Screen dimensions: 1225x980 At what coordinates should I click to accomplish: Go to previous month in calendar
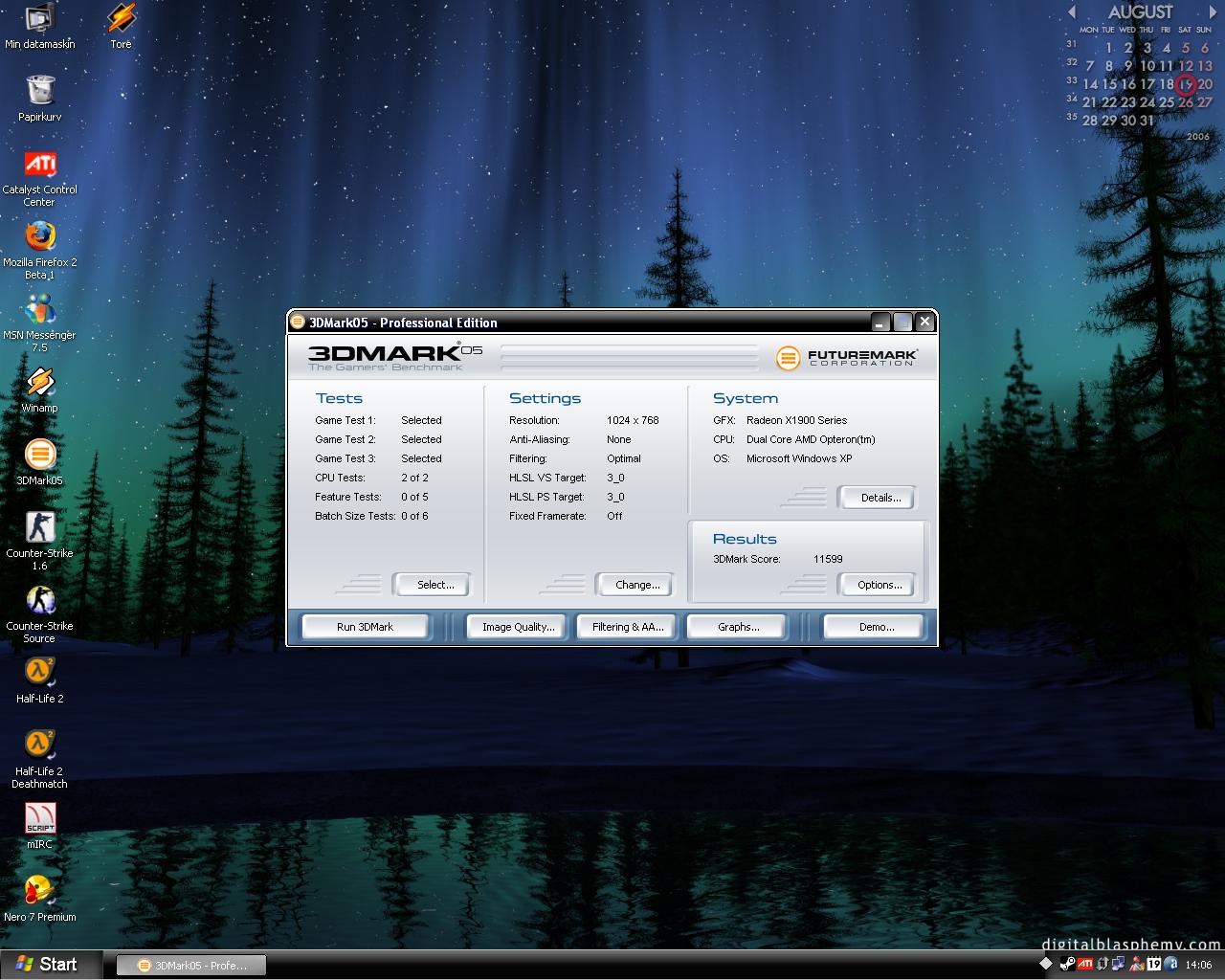coord(1072,11)
